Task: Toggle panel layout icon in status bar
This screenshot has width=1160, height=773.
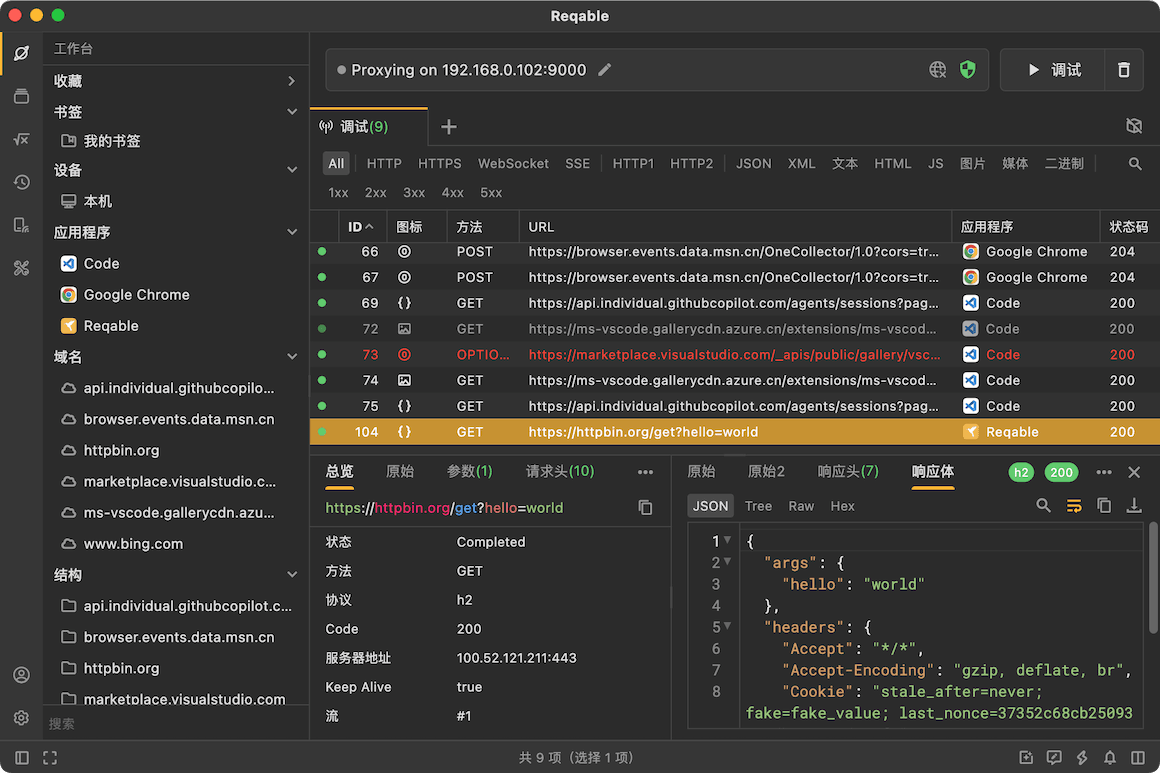Action: pyautogui.click(x=1138, y=757)
